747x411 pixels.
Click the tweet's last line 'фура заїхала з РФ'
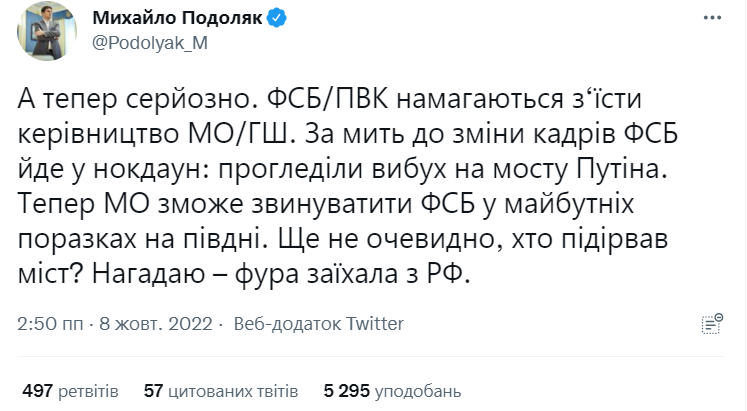coord(353,274)
